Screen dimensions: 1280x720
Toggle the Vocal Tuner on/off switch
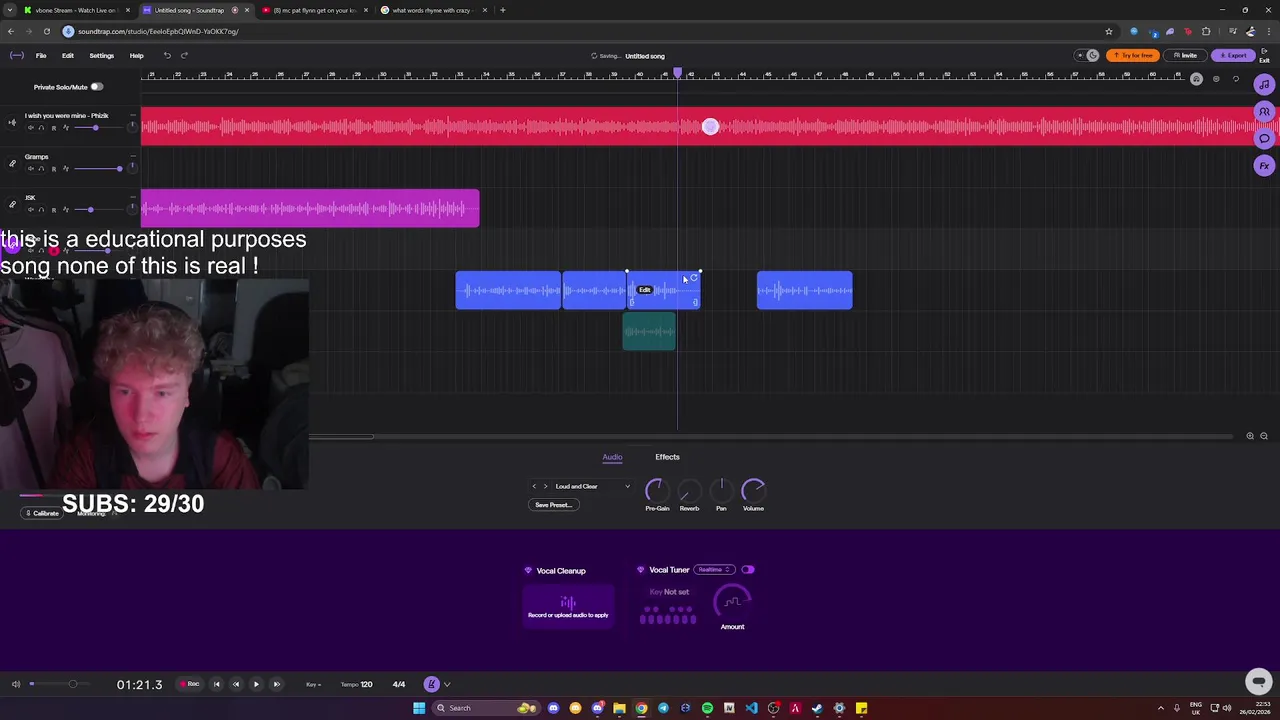748,570
